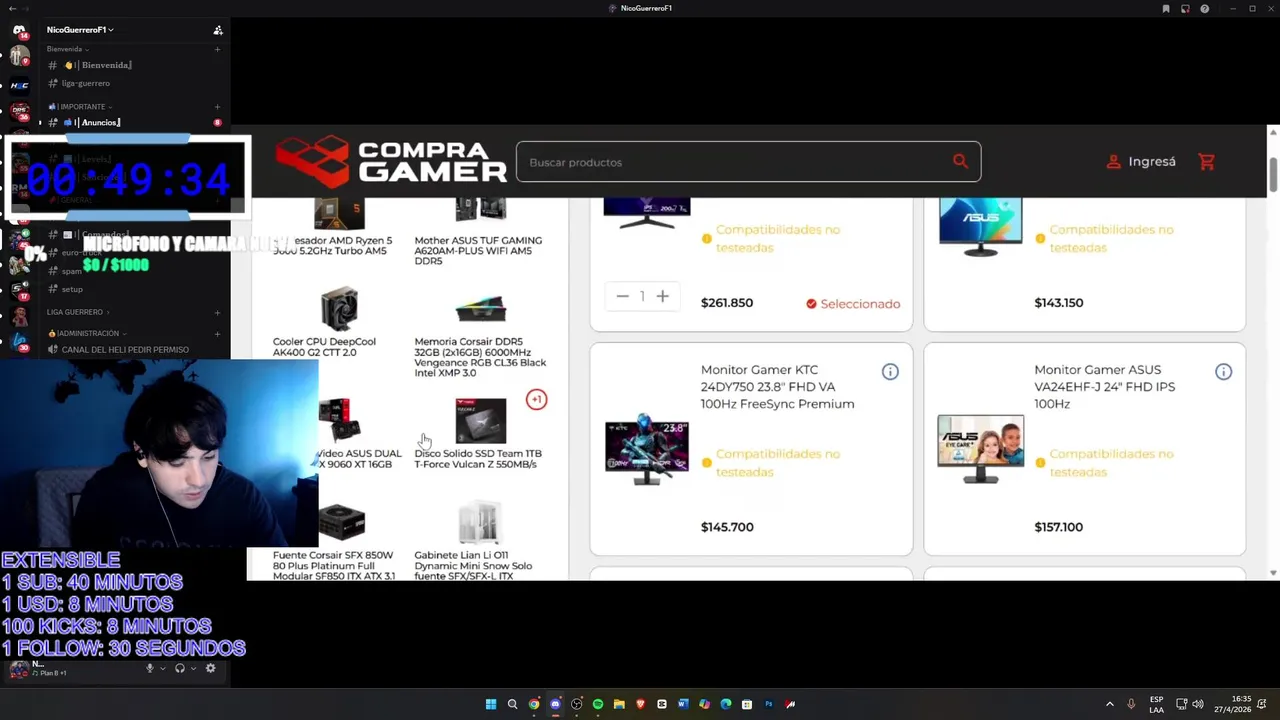The height and width of the screenshot is (720, 1280).
Task: Decrease quantity with the minus button
Action: pos(622,296)
